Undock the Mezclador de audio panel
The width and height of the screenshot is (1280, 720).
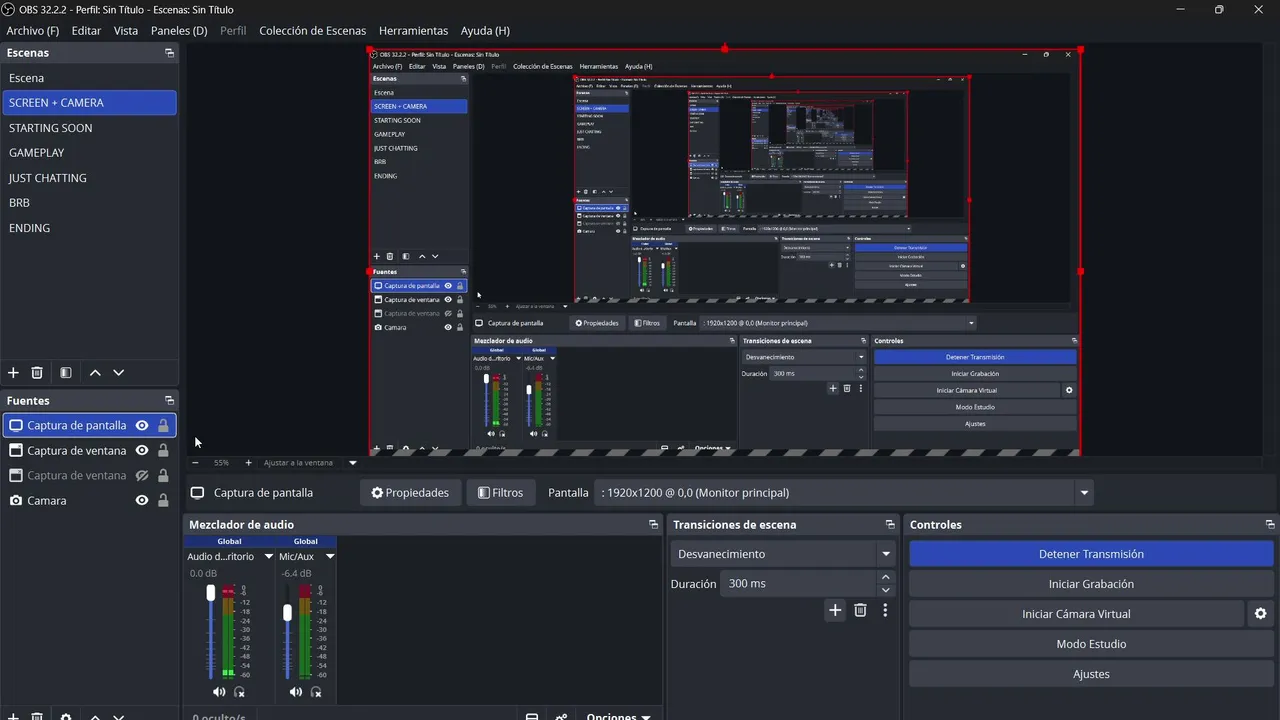(654, 525)
